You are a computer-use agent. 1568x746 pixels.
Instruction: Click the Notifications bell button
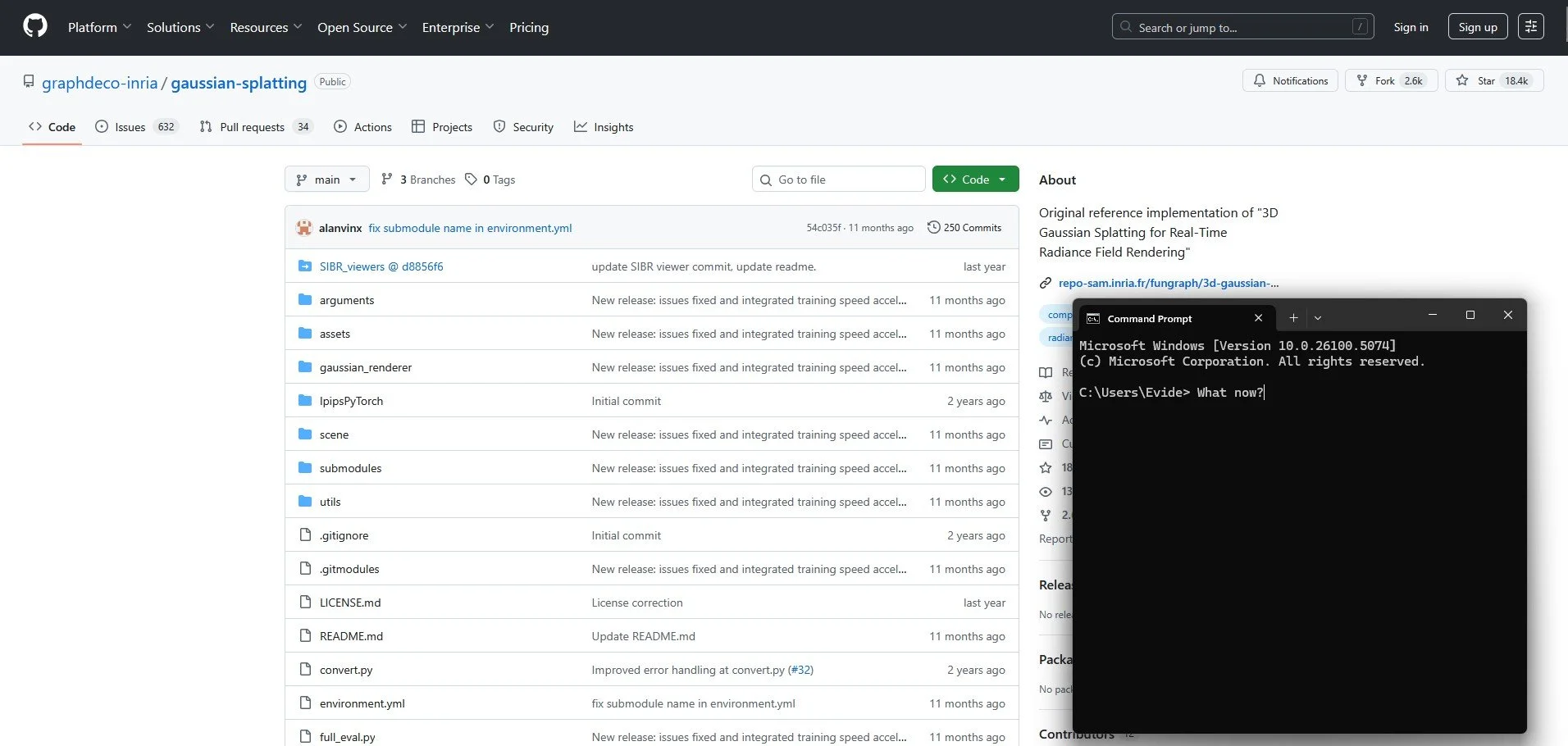(x=1290, y=80)
